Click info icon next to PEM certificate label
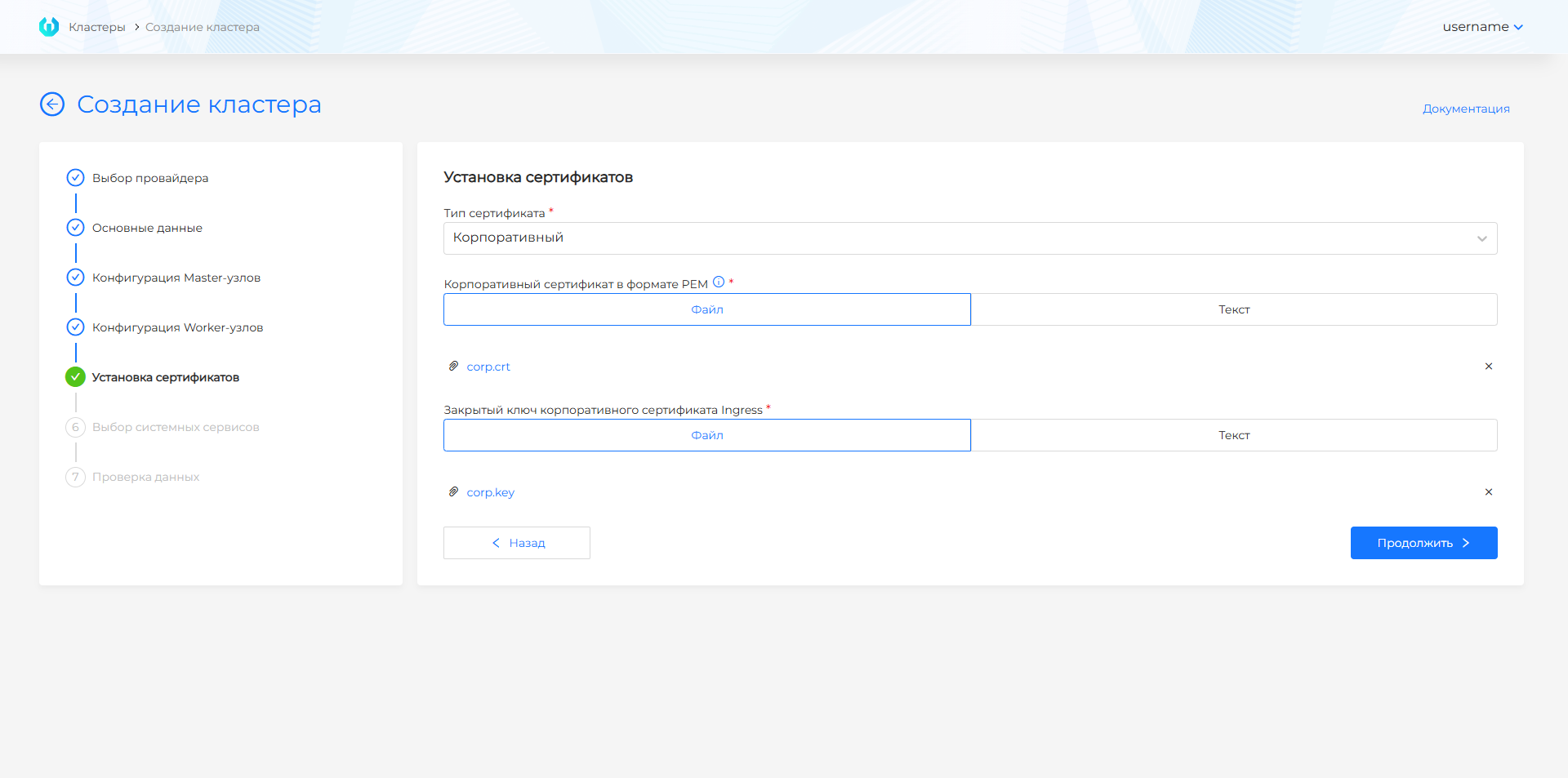 point(719,282)
